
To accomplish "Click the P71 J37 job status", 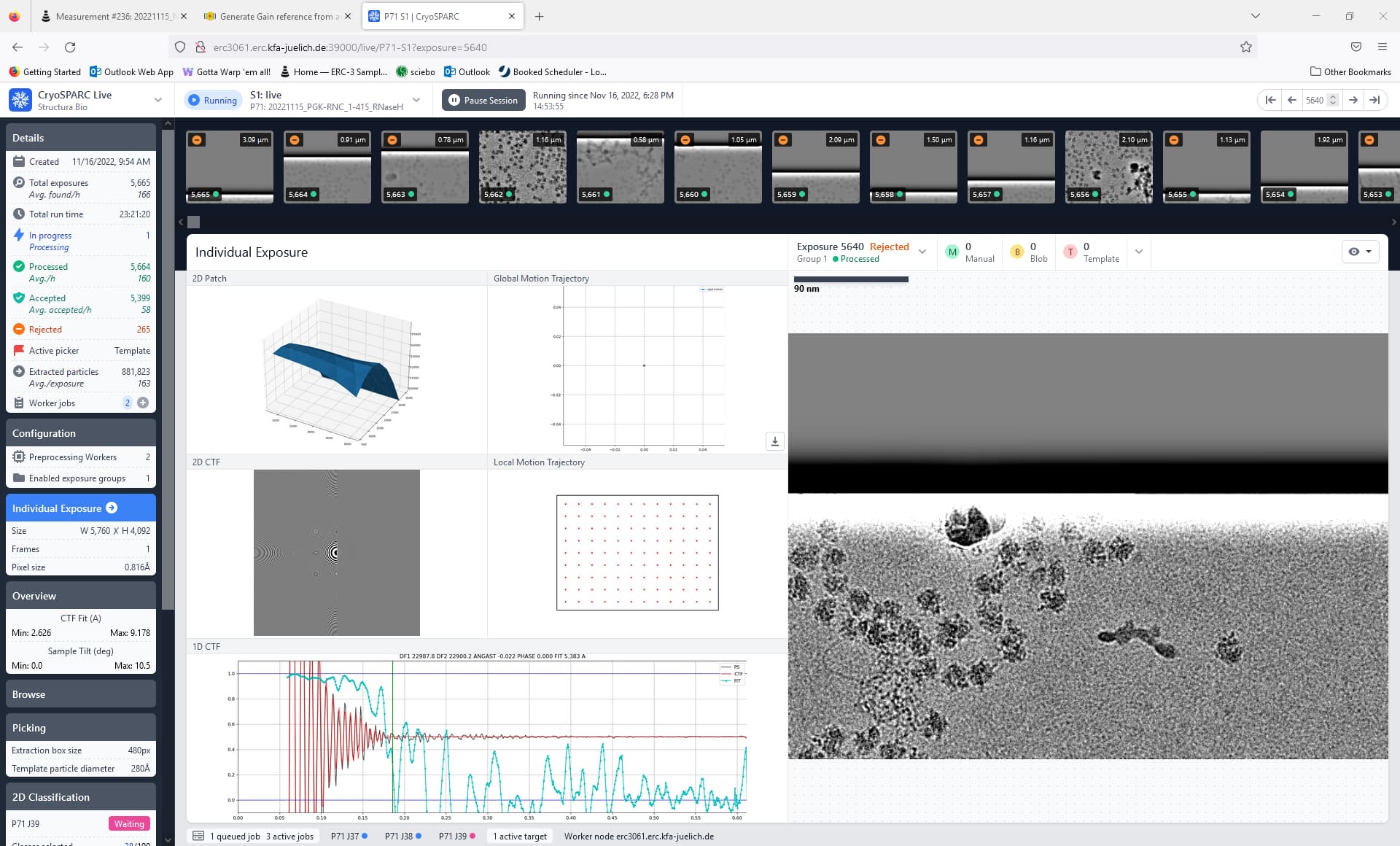I will click(x=349, y=836).
